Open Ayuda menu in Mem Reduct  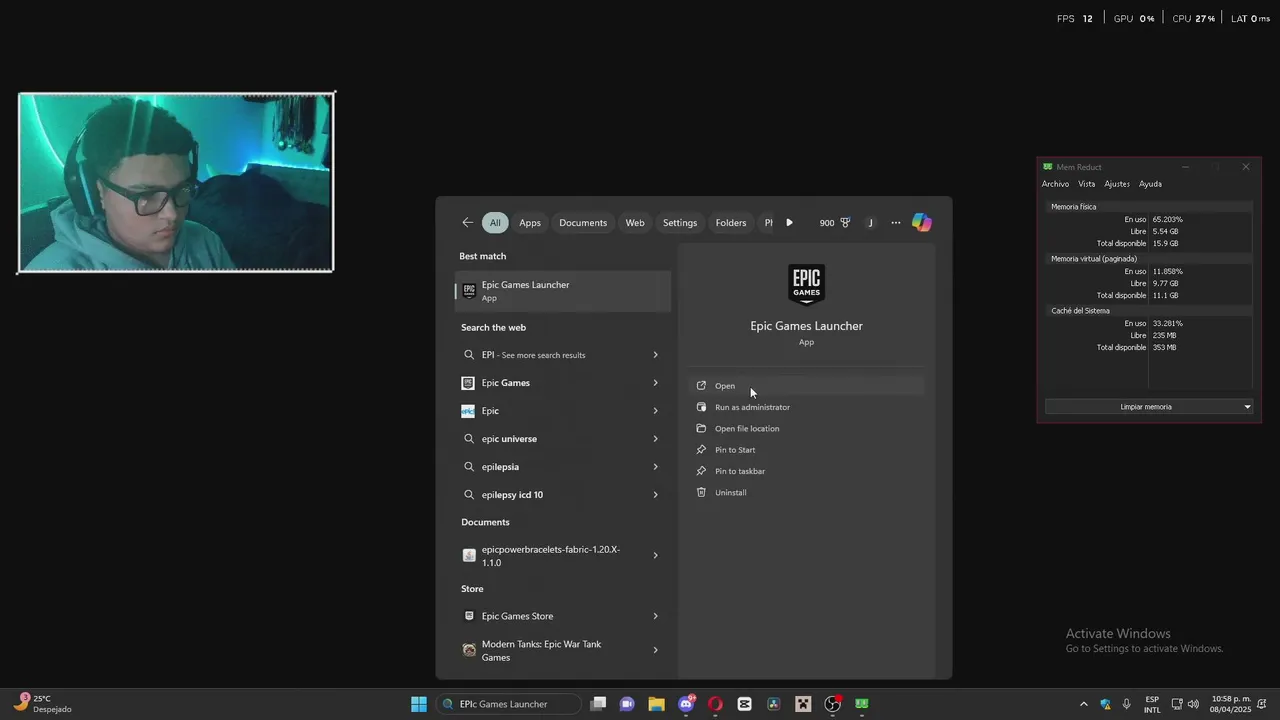[1150, 184]
